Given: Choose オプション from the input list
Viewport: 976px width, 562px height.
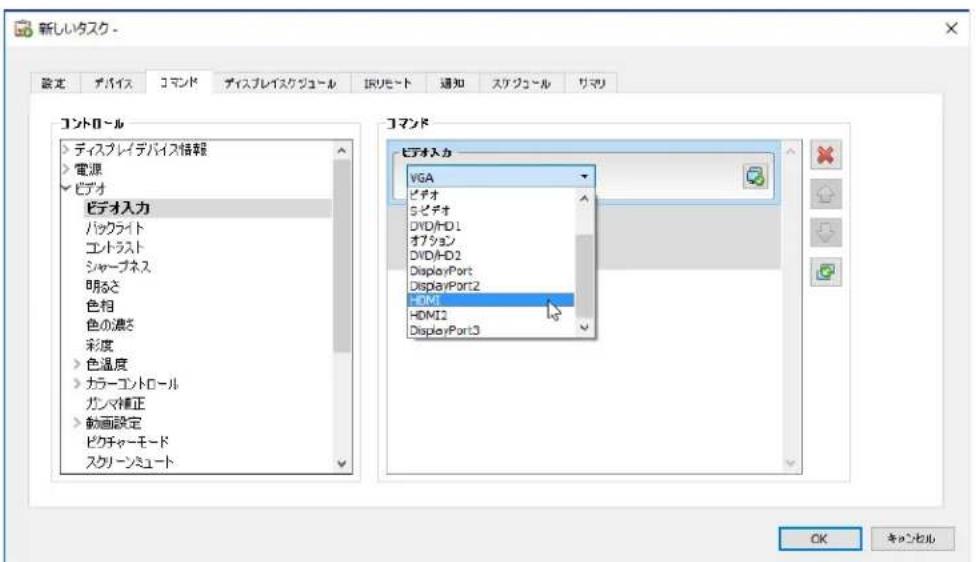Looking at the screenshot, I should pyautogui.click(x=490, y=240).
